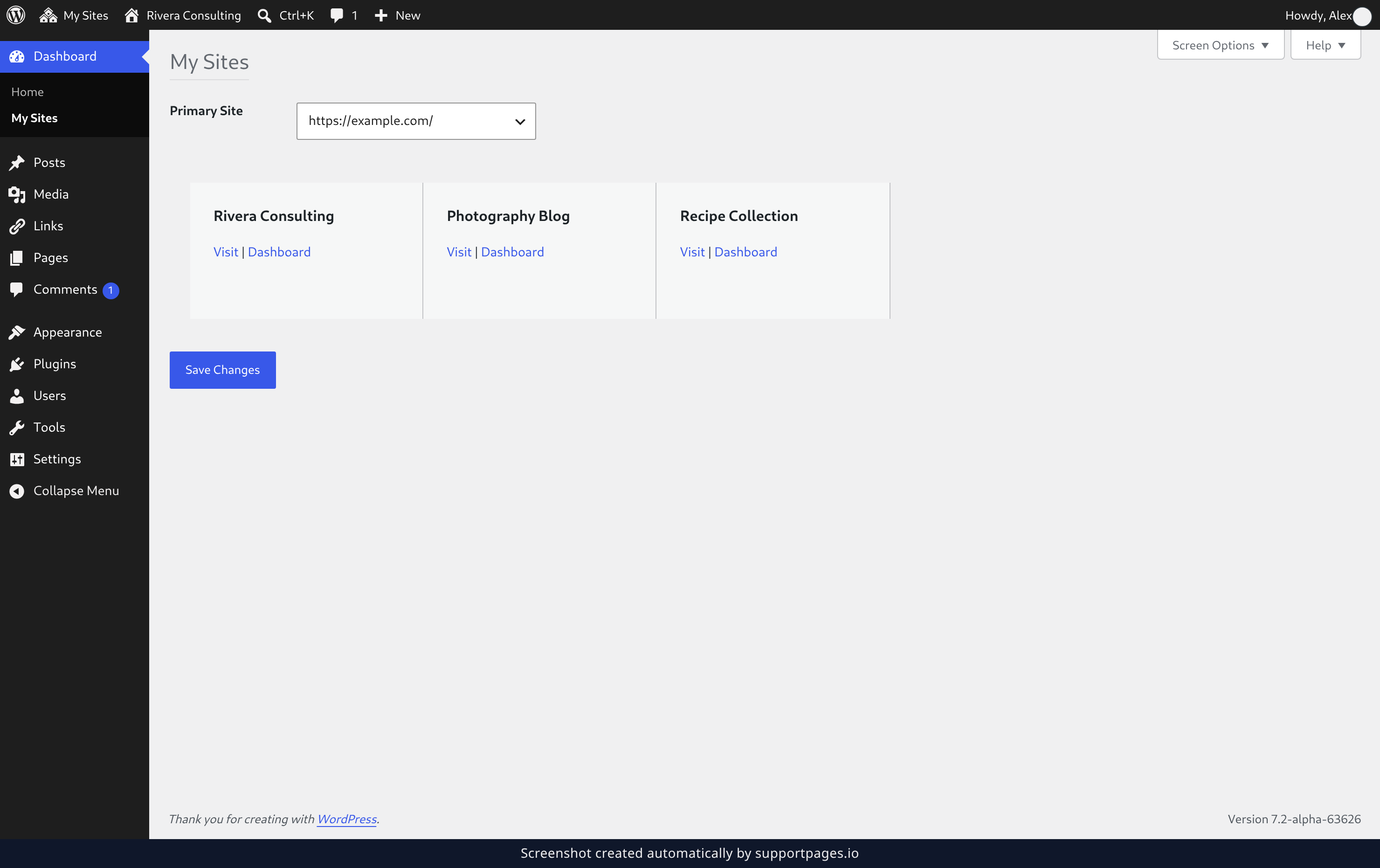Screen dimensions: 1380x868
Task: Click the Collapse Menu label
Action: 76,491
